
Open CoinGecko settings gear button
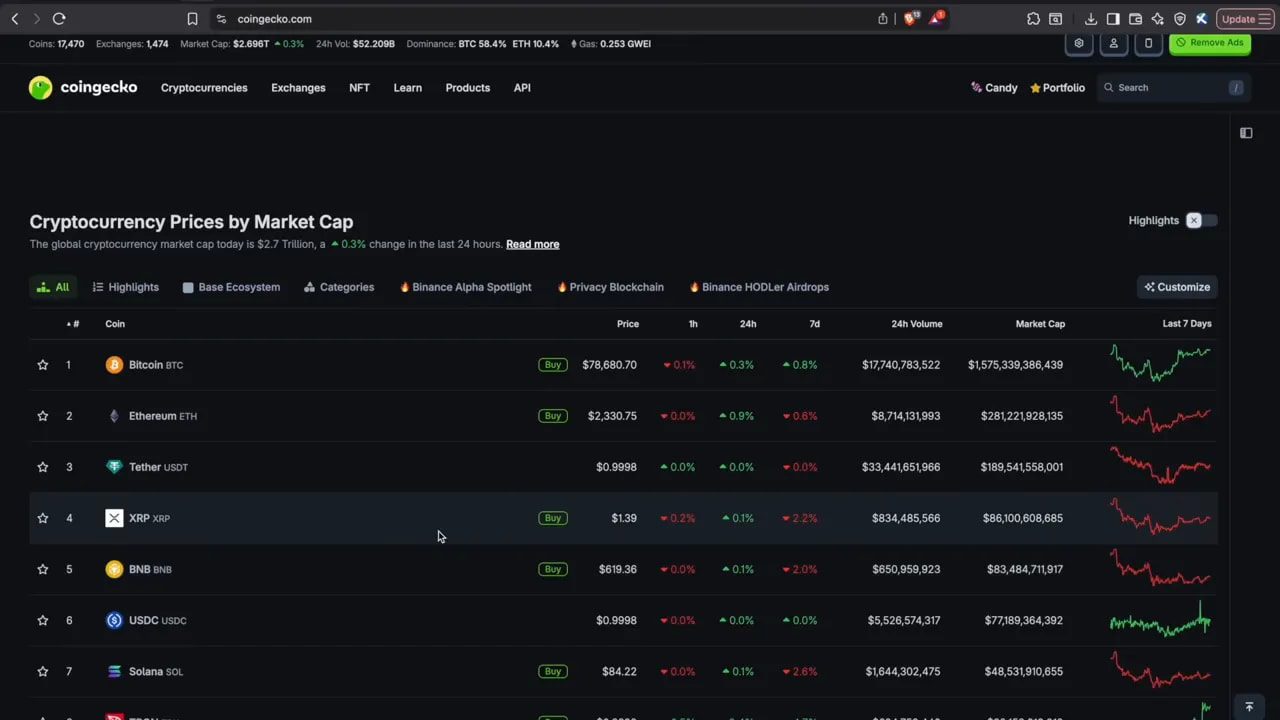tap(1078, 43)
